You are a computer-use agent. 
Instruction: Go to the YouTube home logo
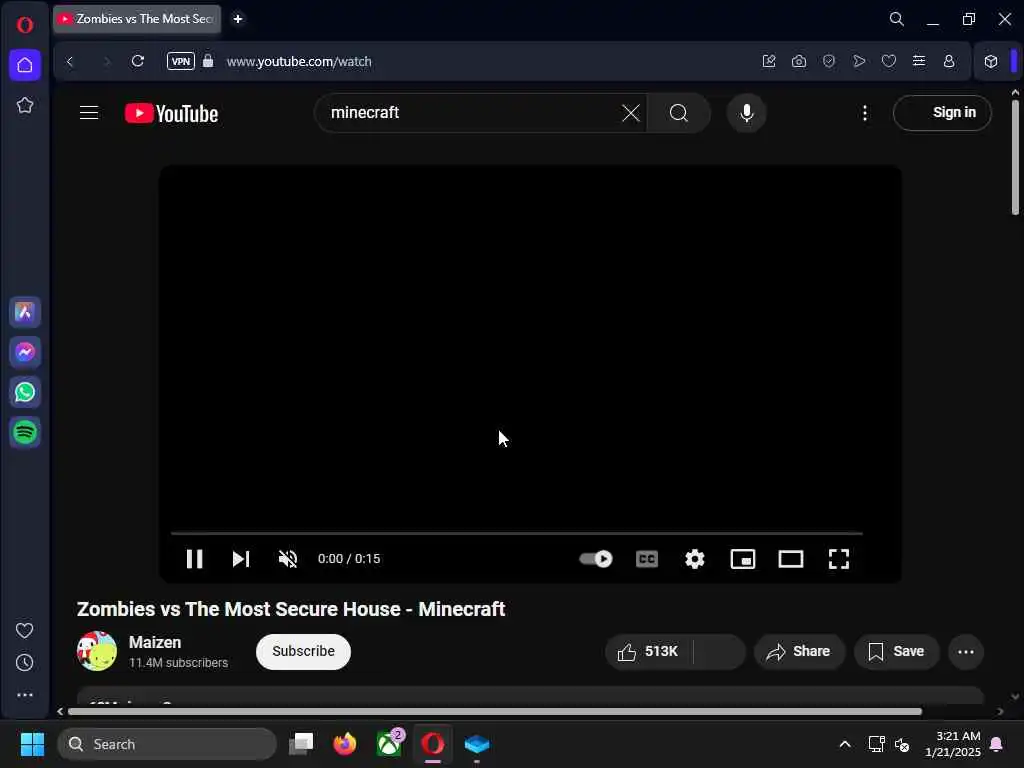click(x=171, y=114)
